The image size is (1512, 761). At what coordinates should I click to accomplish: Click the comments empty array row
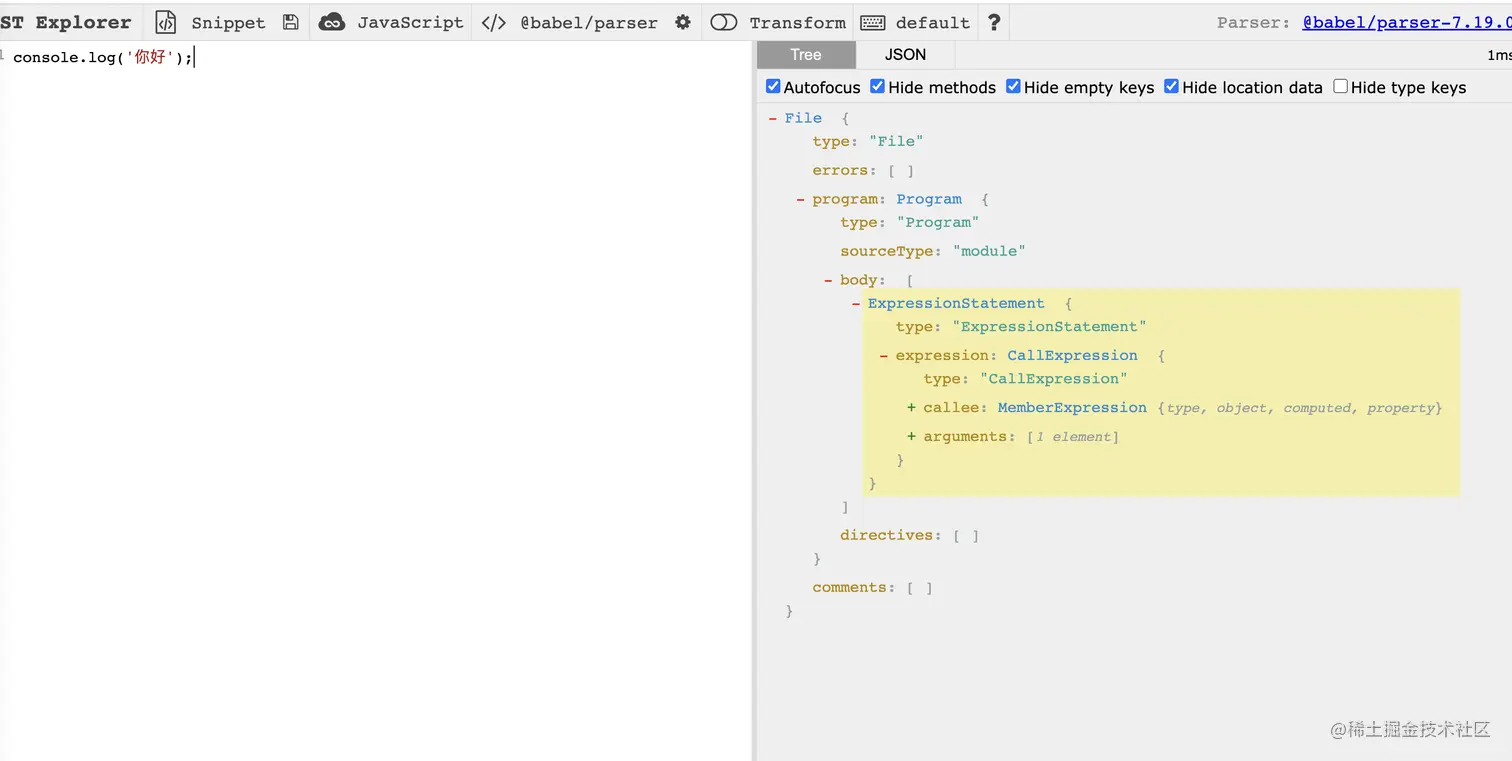click(872, 587)
